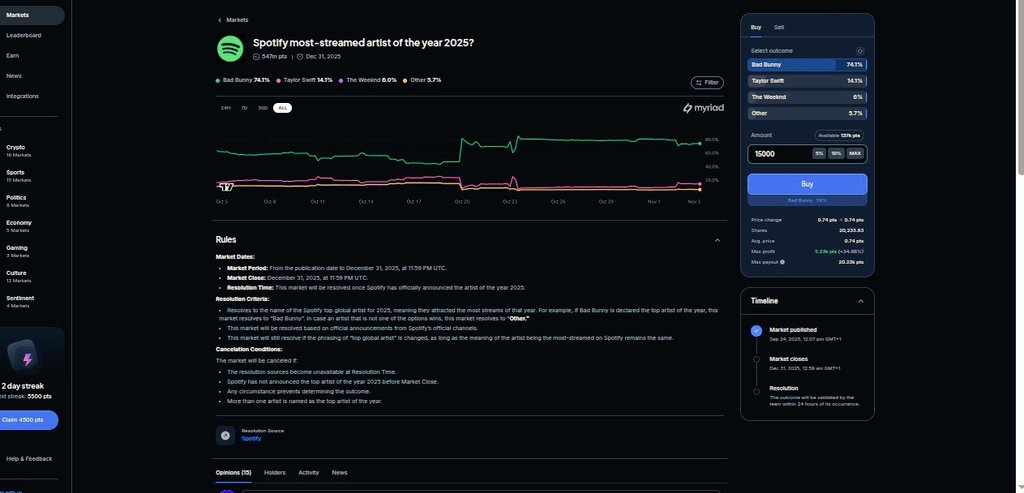Open Integrations in the sidebar
The image size is (1024, 493).
22,96
